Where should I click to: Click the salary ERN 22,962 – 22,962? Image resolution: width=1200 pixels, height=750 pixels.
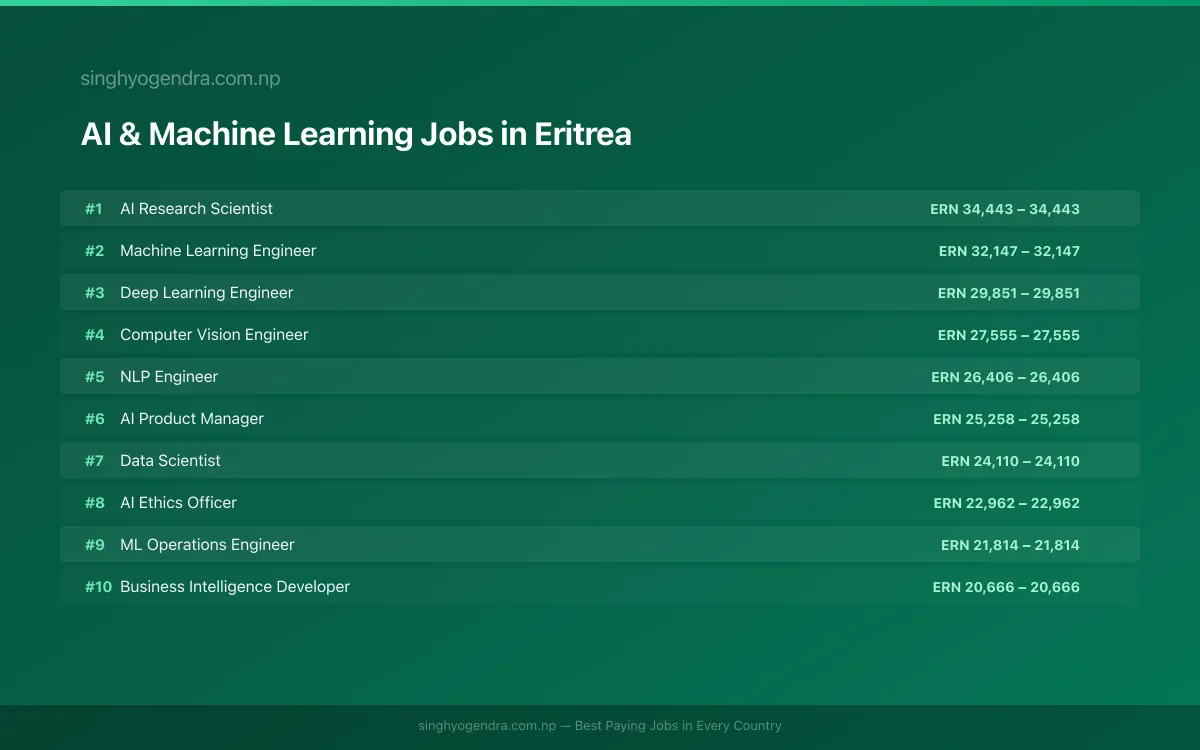click(x=1006, y=503)
